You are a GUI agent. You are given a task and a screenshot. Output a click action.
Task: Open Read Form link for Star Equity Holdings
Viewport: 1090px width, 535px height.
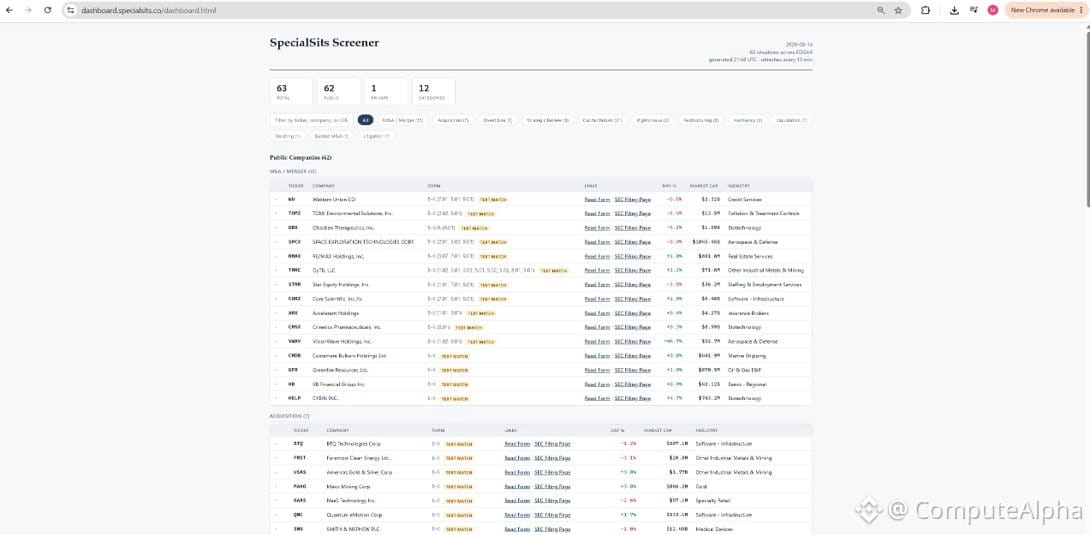(x=597, y=285)
